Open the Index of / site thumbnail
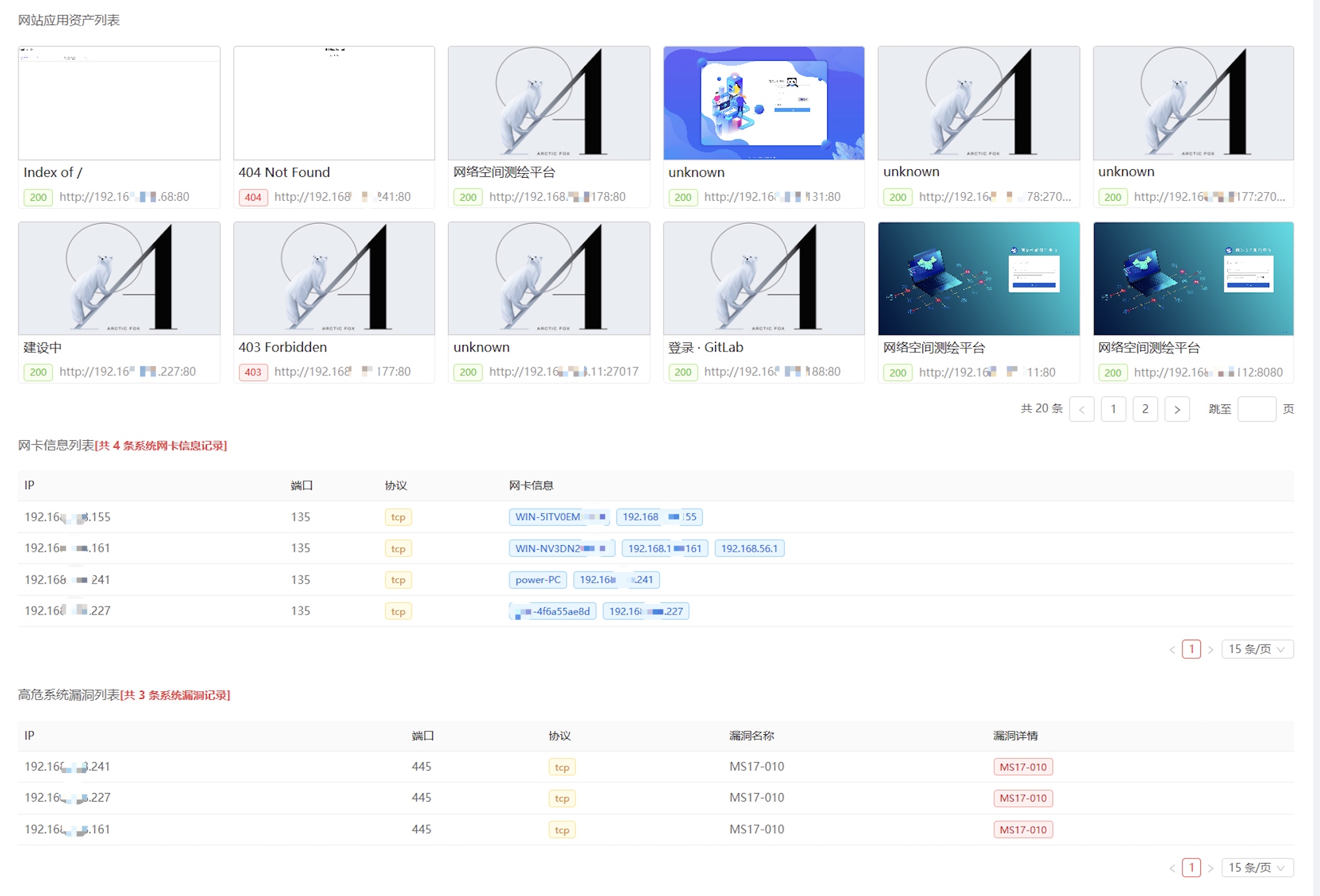This screenshot has width=1320, height=896. coord(119,103)
